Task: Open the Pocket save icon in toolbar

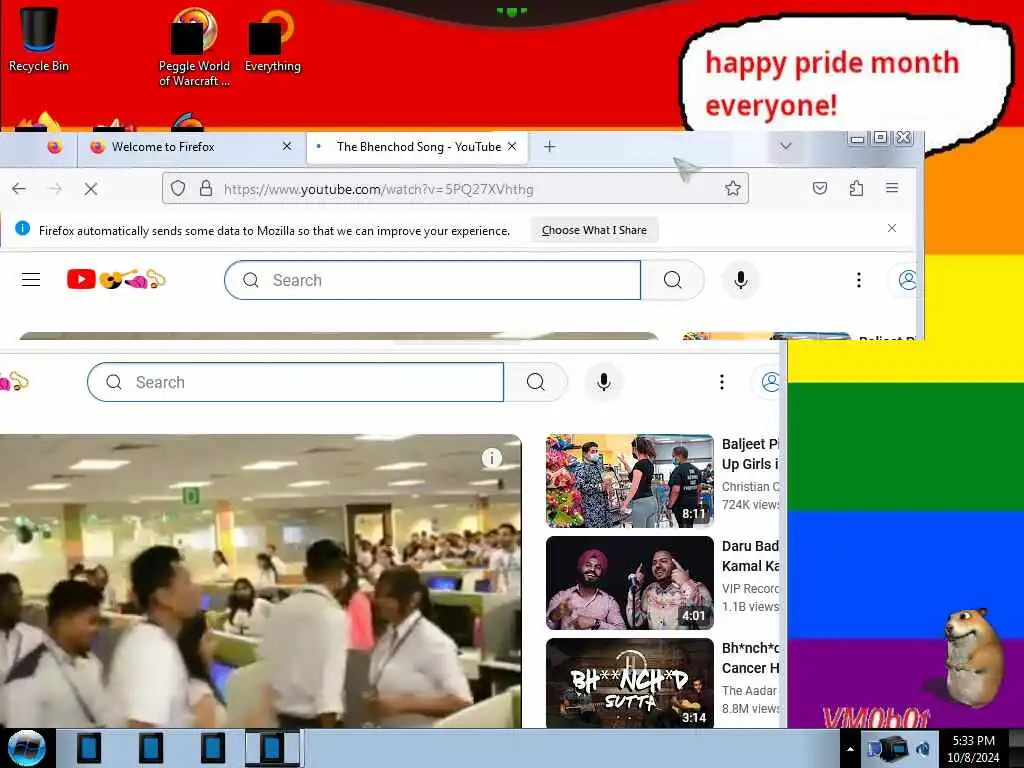Action: (x=820, y=189)
